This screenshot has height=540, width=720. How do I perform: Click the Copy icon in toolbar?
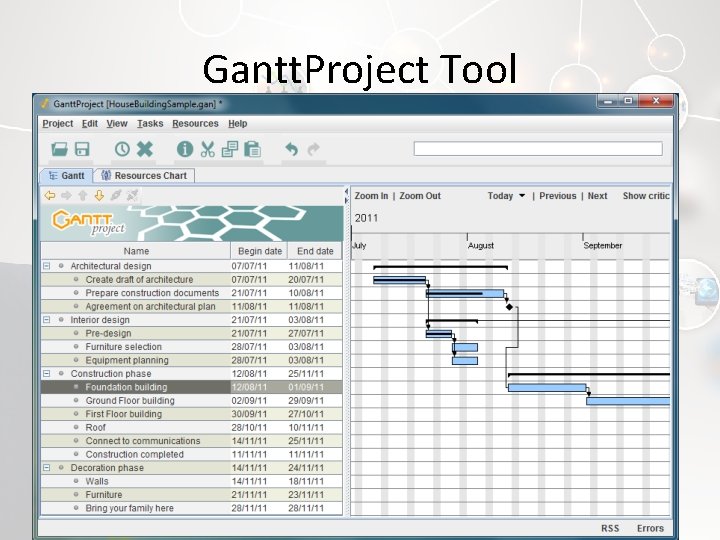[230, 149]
